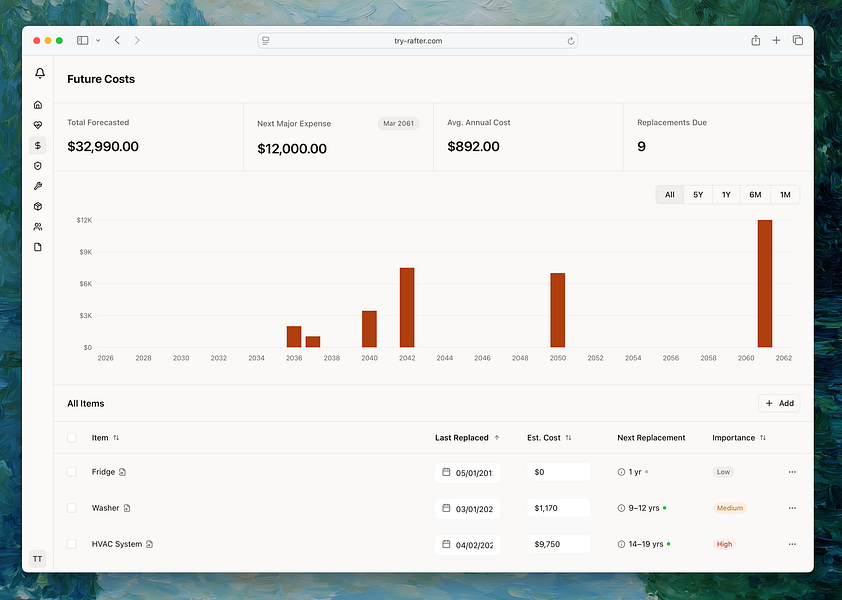Click the Washer $1,170 cost field

coord(558,508)
